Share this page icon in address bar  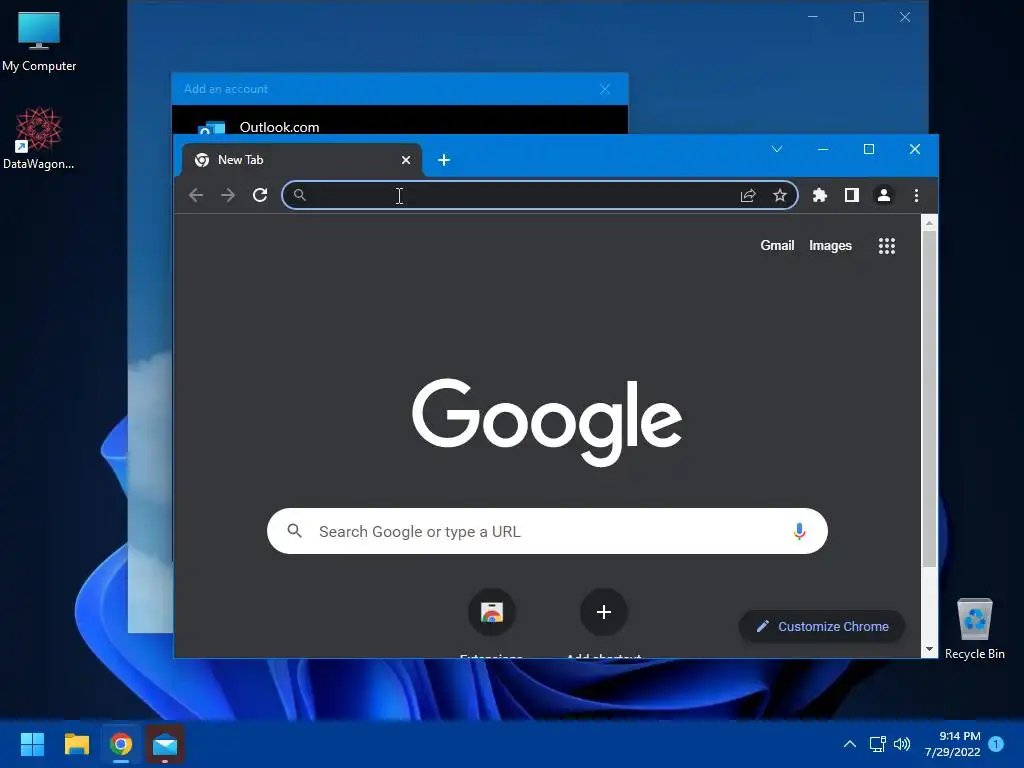(x=748, y=195)
